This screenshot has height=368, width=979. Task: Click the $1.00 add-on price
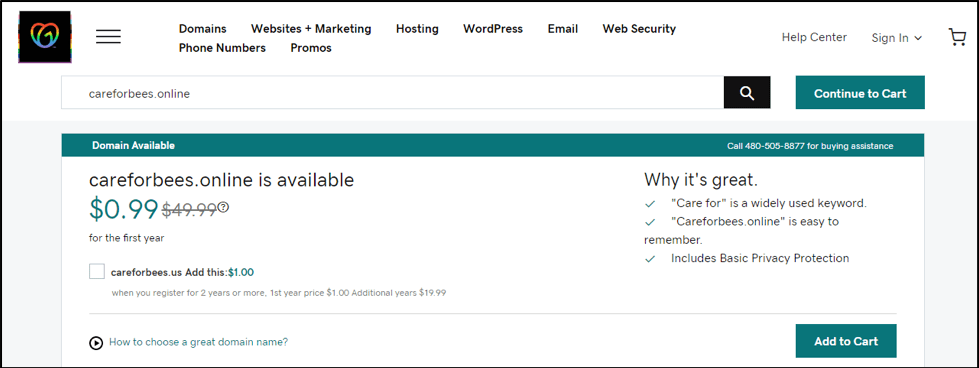tap(241, 272)
